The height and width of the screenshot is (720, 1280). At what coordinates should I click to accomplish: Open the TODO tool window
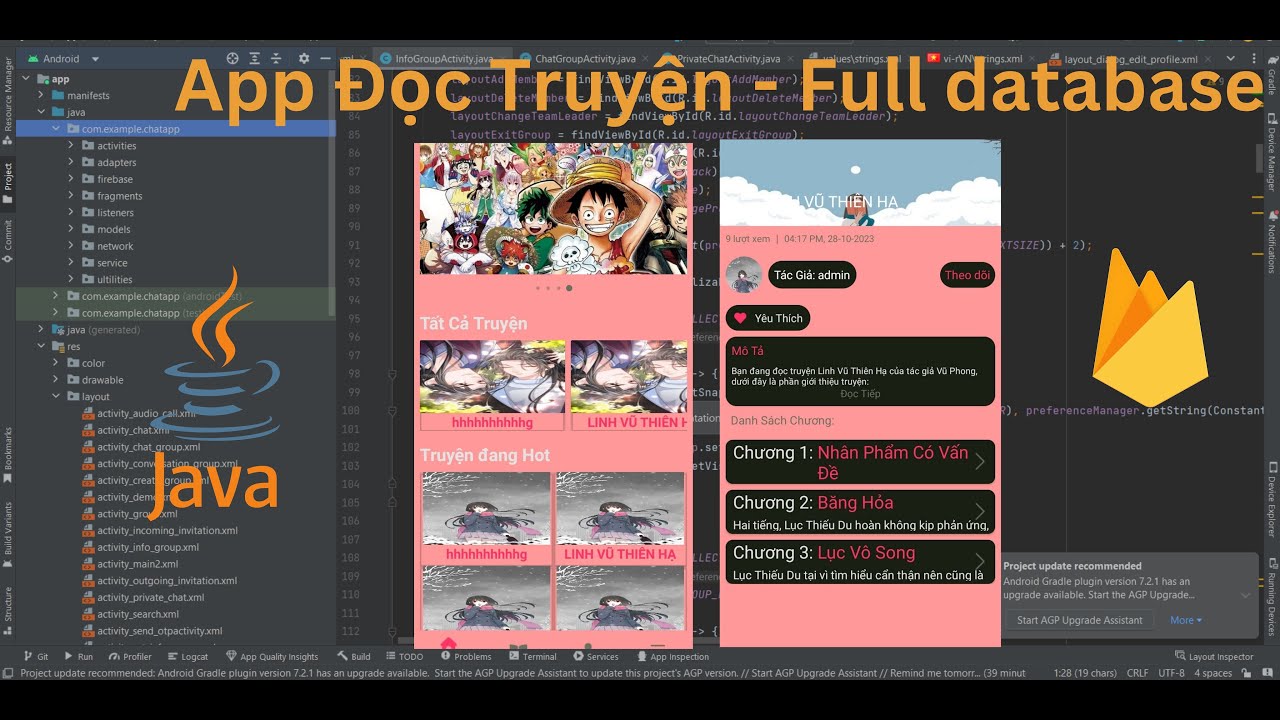[404, 657]
